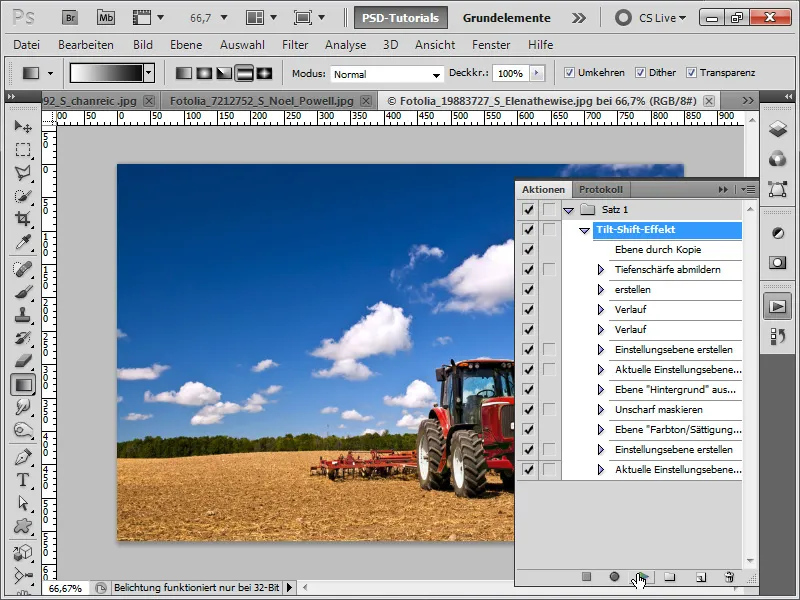Launch Adobe Bridge from top bar
The height and width of the screenshot is (600, 800).
[x=70, y=18]
